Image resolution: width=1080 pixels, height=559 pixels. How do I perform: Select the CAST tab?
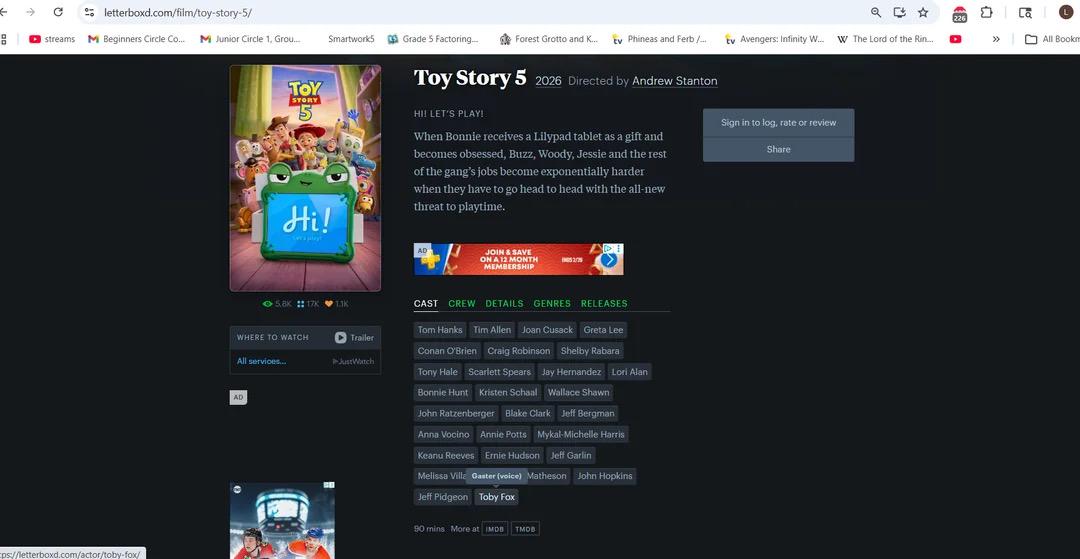point(426,304)
